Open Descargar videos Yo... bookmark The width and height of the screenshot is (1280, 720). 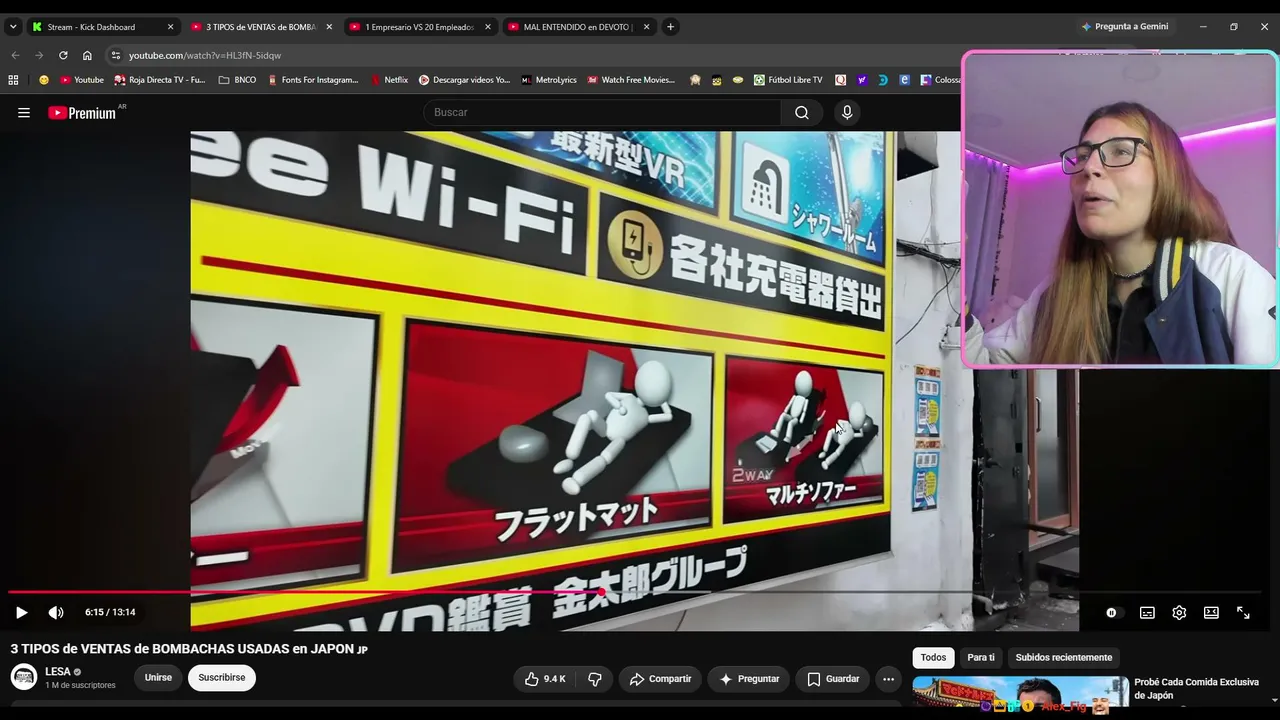(x=464, y=80)
